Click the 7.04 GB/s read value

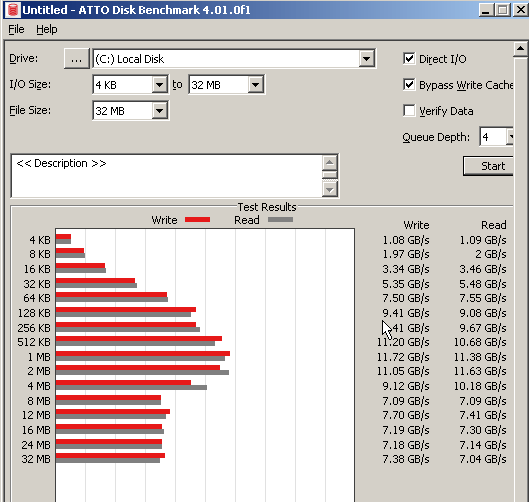pyautogui.click(x=483, y=459)
